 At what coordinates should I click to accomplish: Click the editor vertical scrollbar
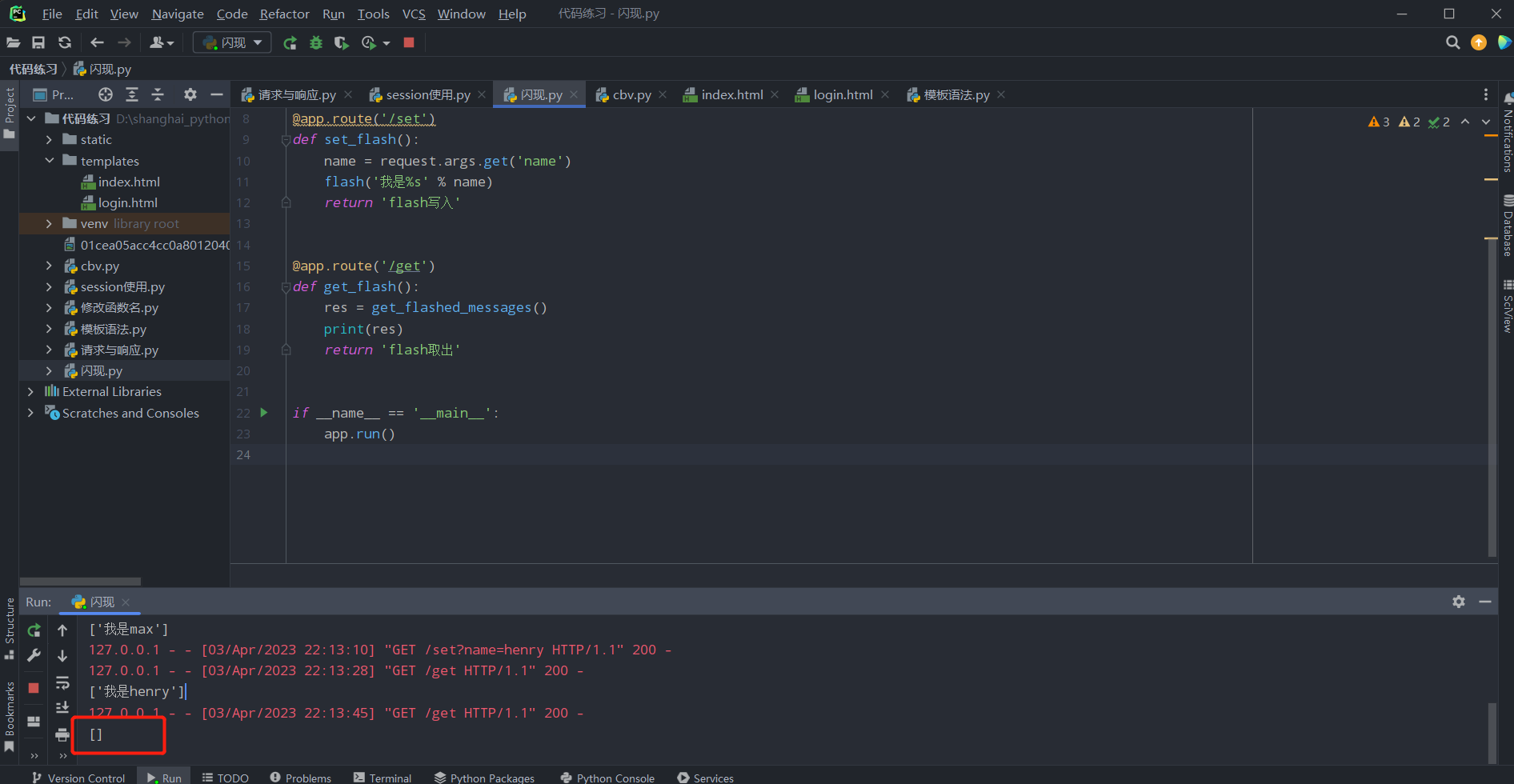[1492, 396]
